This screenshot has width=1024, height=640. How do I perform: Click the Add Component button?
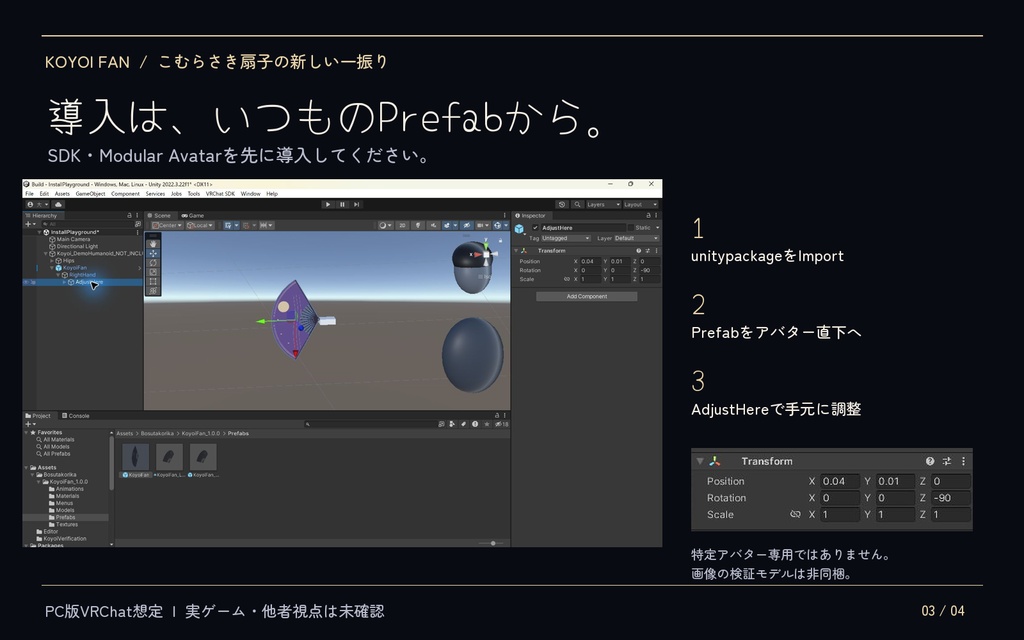[586, 296]
